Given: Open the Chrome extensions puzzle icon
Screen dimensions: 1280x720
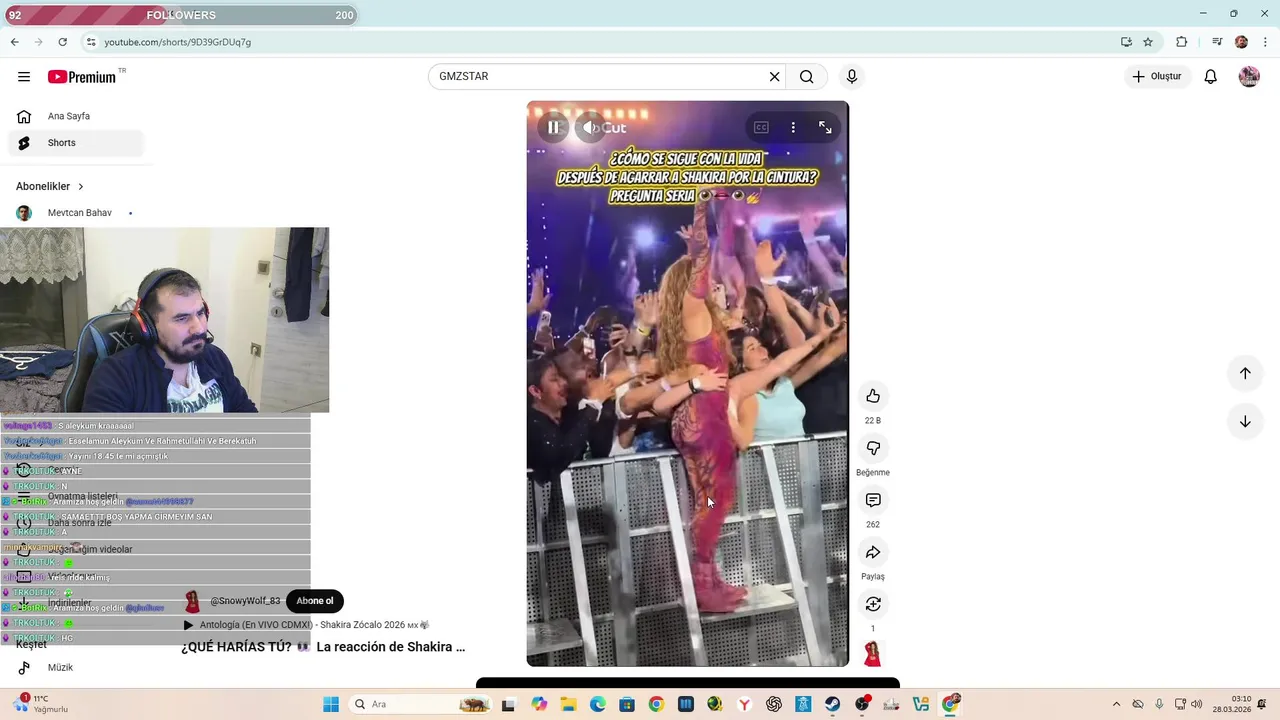Looking at the screenshot, I should pyautogui.click(x=1182, y=42).
